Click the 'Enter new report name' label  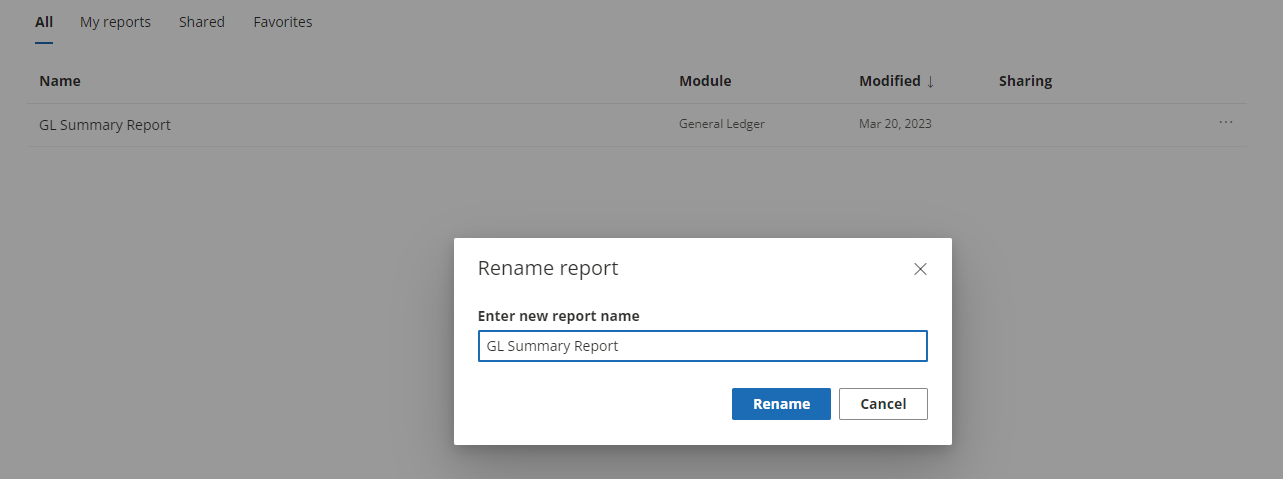(x=558, y=316)
